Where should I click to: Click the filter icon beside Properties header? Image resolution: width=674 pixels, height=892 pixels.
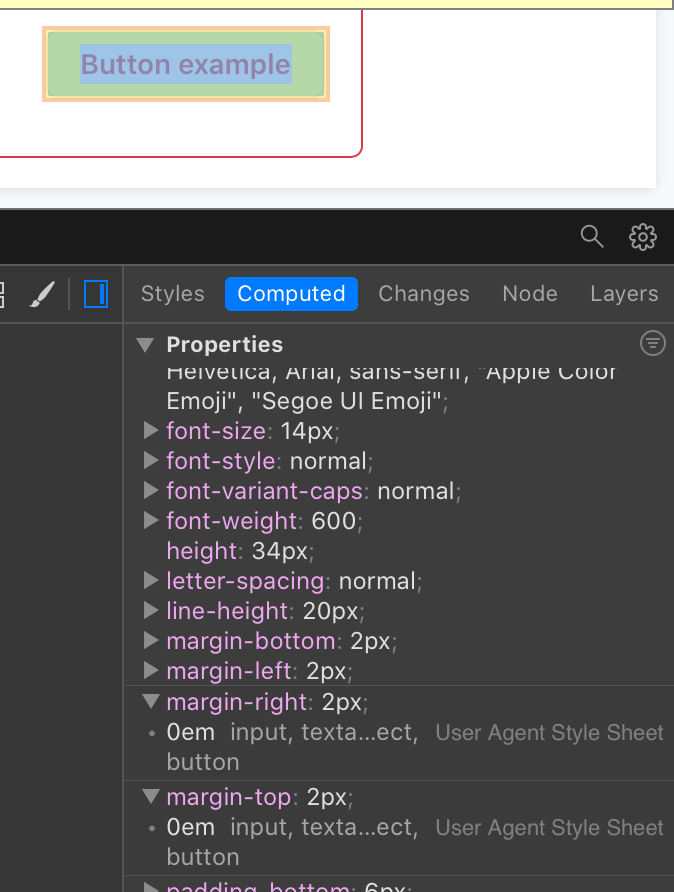coord(652,343)
